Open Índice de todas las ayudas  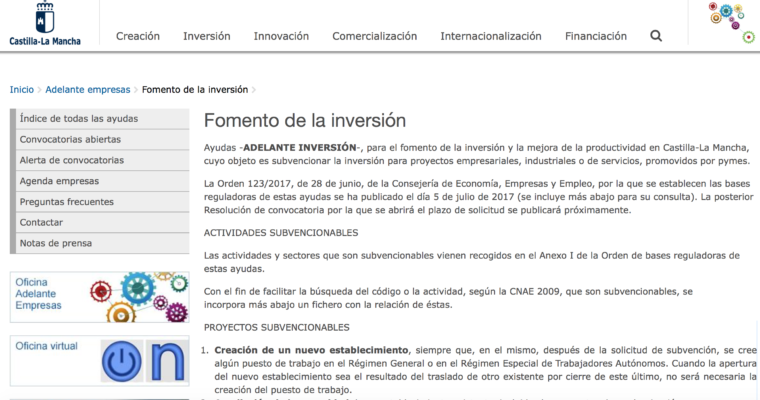click(x=102, y=119)
